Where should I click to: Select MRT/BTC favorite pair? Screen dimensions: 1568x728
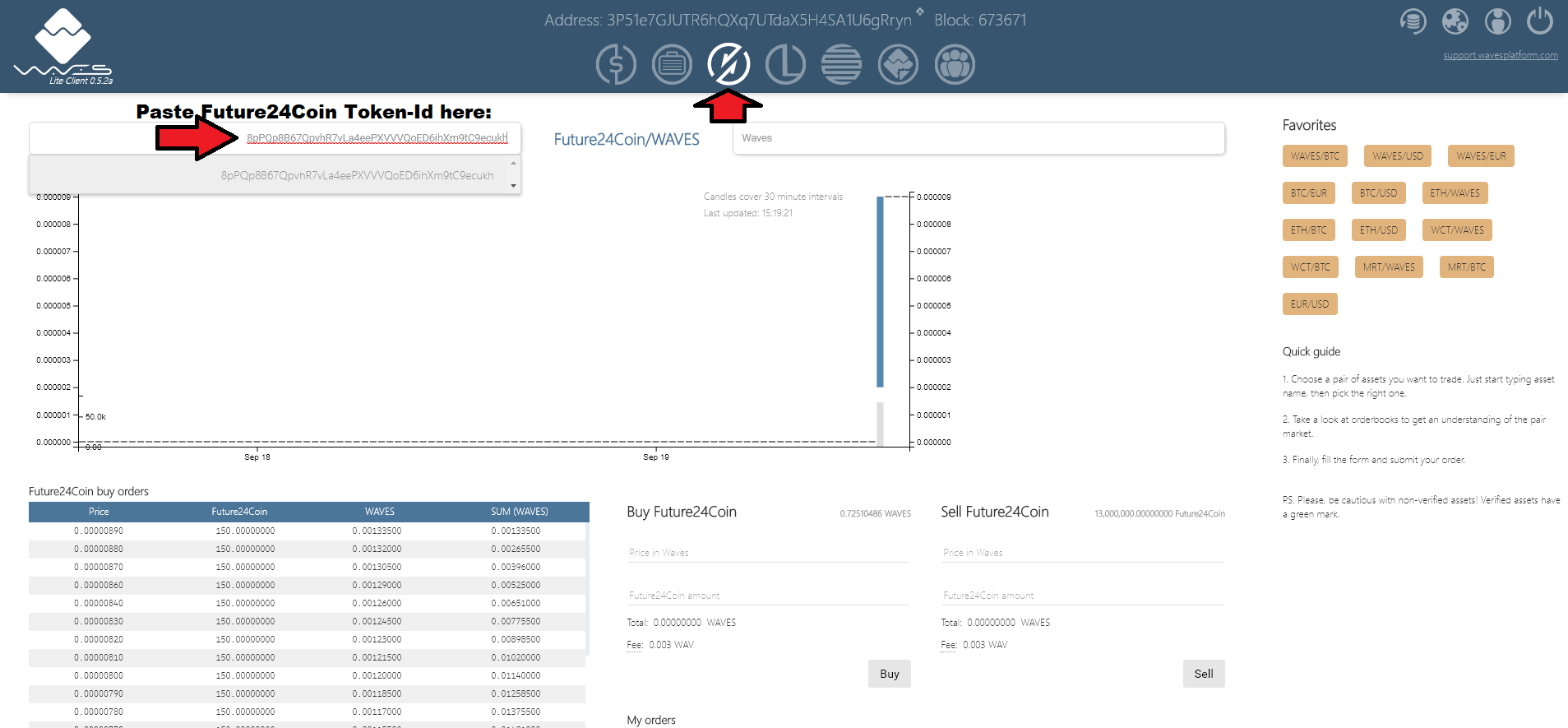(x=1466, y=267)
